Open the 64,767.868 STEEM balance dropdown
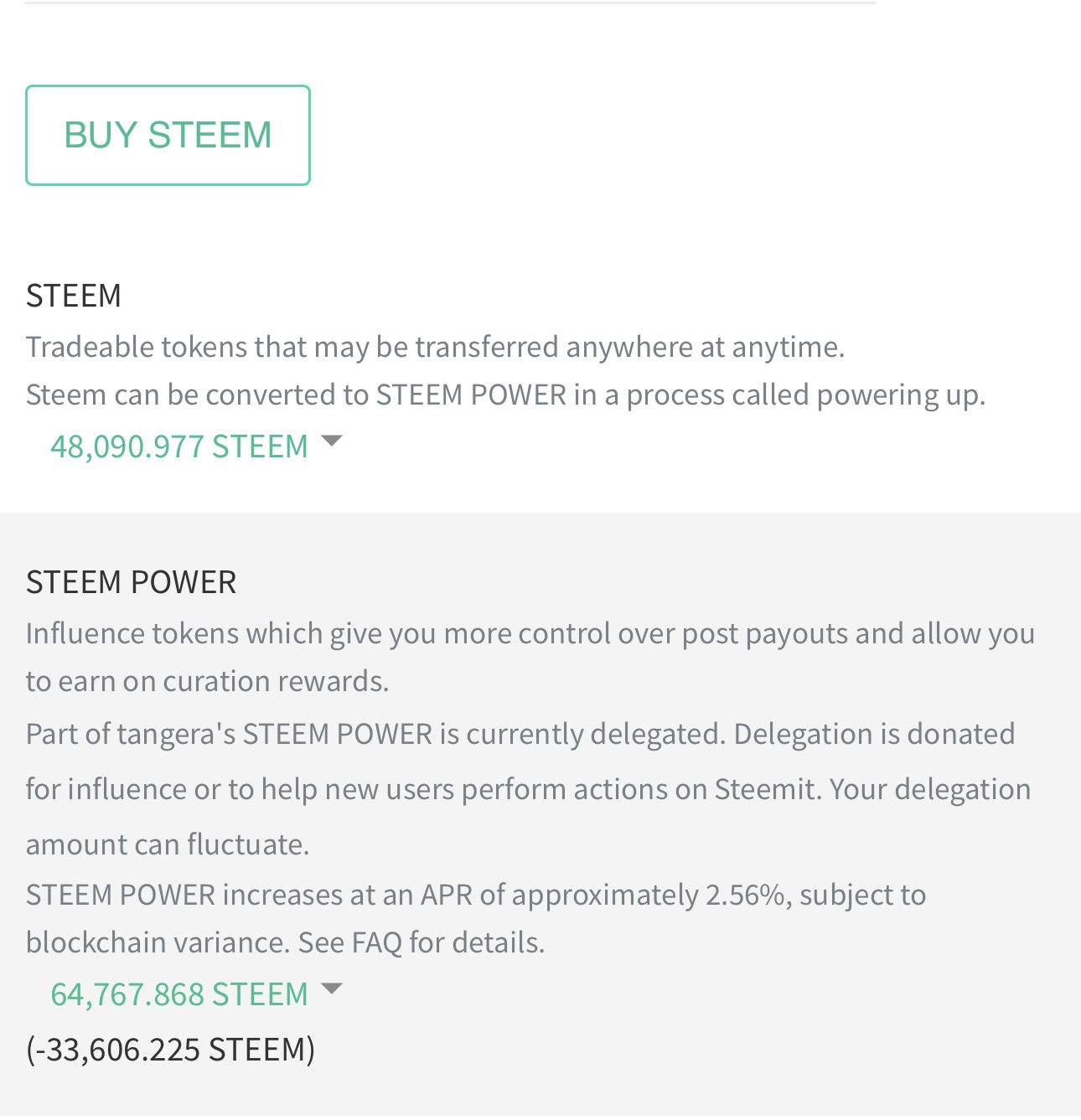This screenshot has width=1081, height=1120. (179, 994)
